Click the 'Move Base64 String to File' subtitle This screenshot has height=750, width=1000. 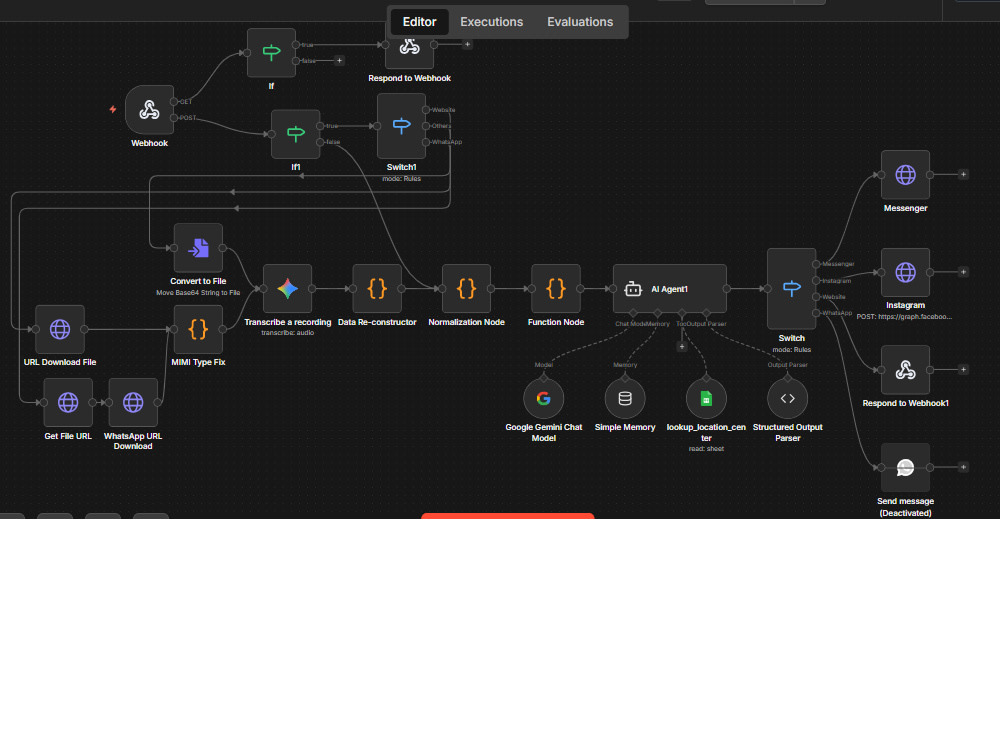click(198, 293)
